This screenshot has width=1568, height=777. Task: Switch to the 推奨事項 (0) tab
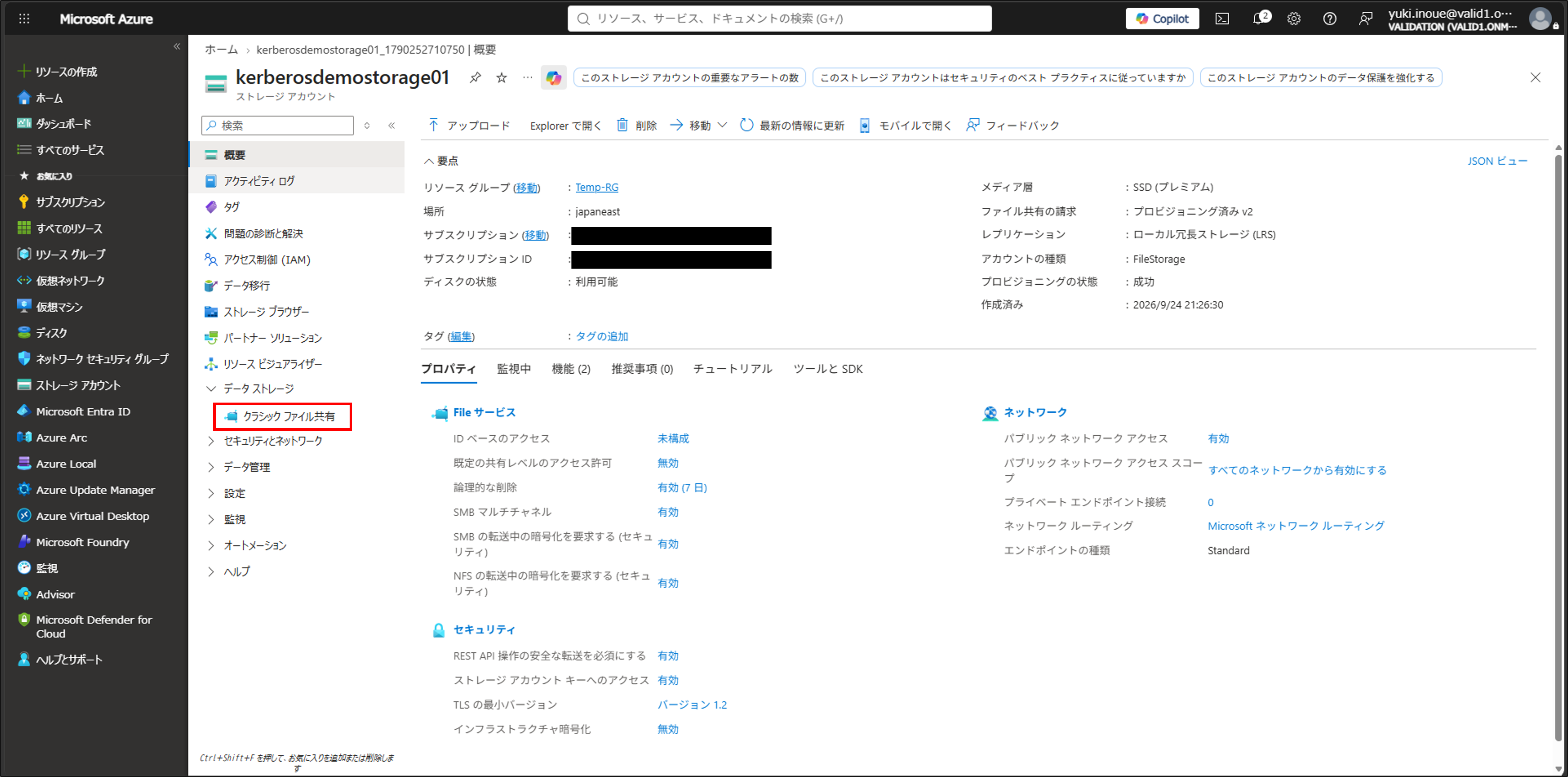[642, 369]
